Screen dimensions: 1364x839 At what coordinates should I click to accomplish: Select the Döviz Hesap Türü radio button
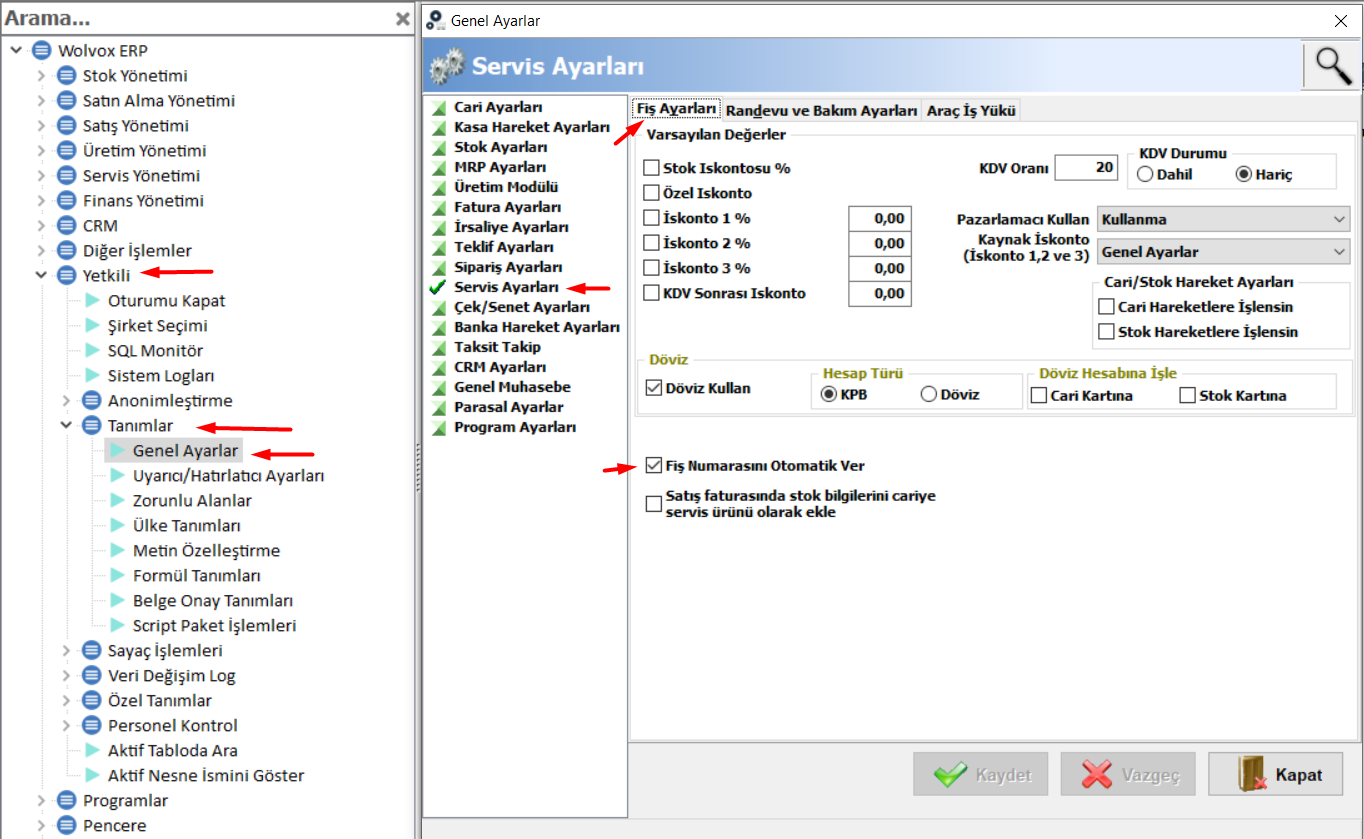[x=928, y=394]
